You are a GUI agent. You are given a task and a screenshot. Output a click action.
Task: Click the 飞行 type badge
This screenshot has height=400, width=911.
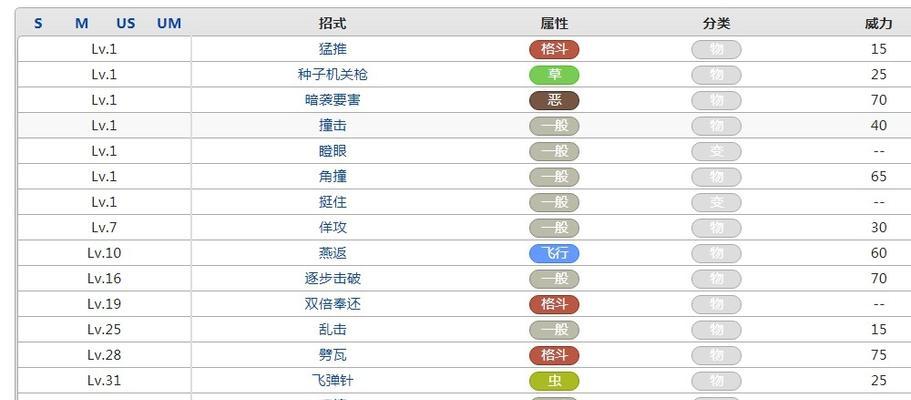point(554,253)
